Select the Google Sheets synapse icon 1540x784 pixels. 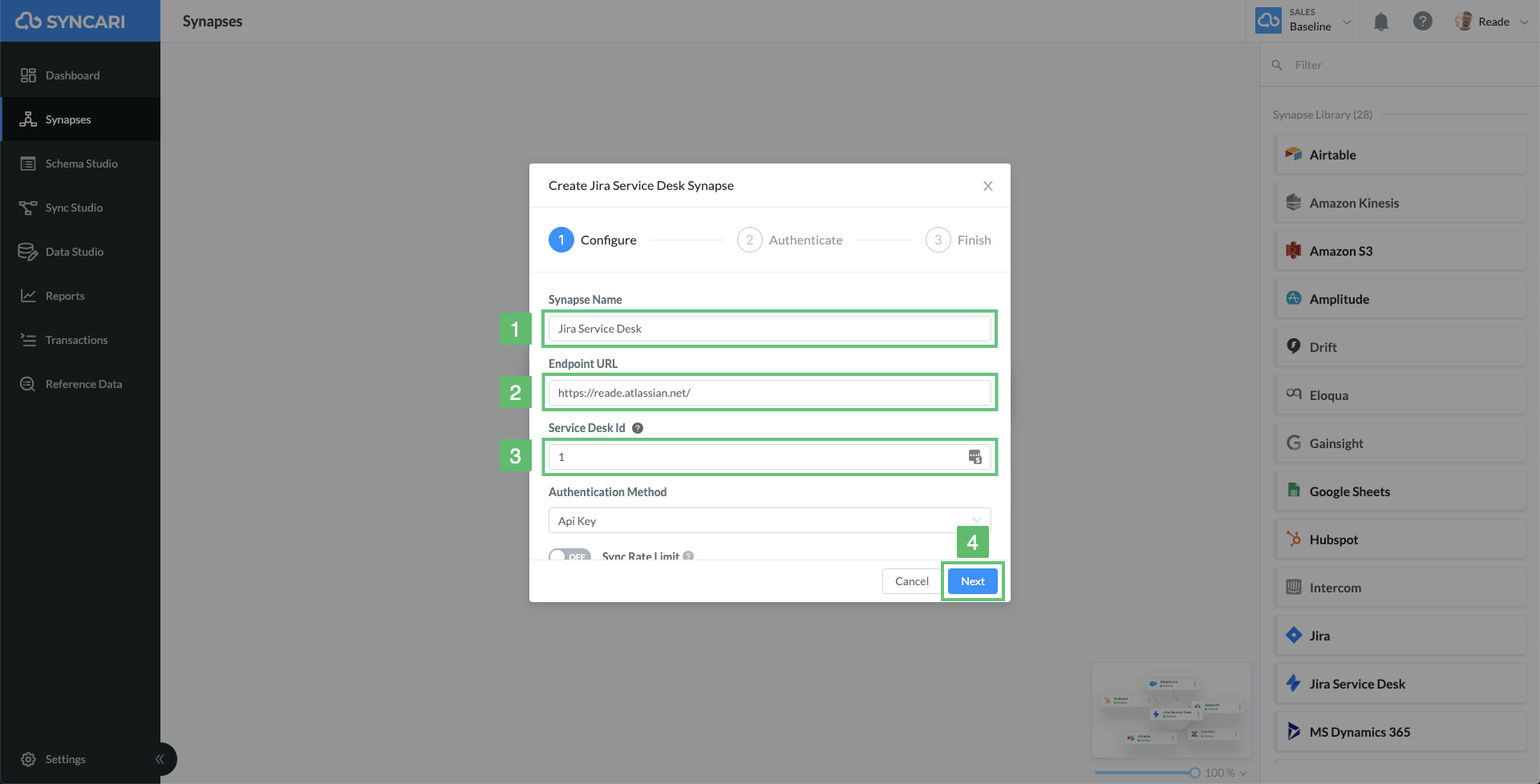tap(1294, 491)
